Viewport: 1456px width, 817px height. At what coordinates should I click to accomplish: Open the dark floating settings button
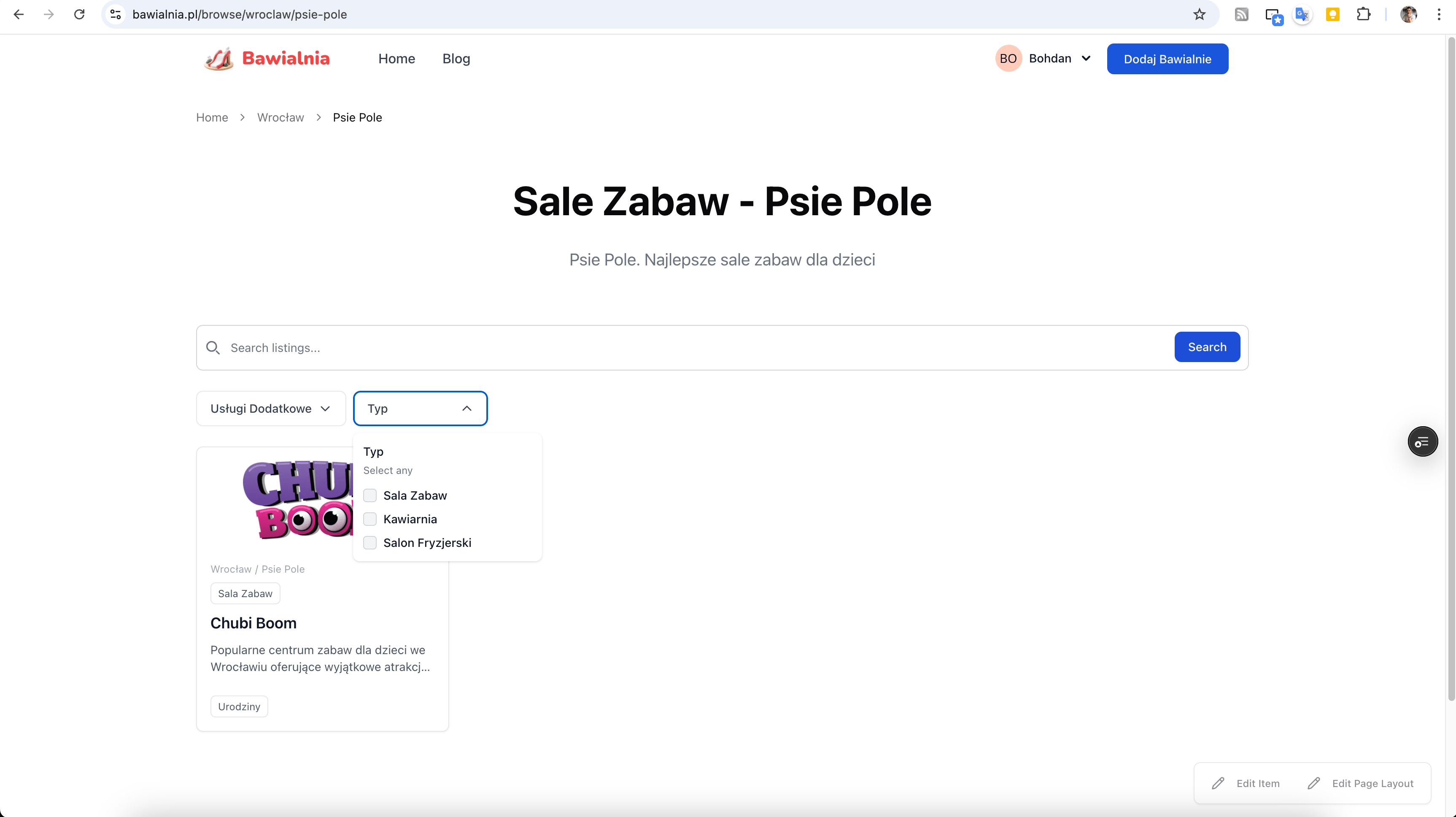1422,441
